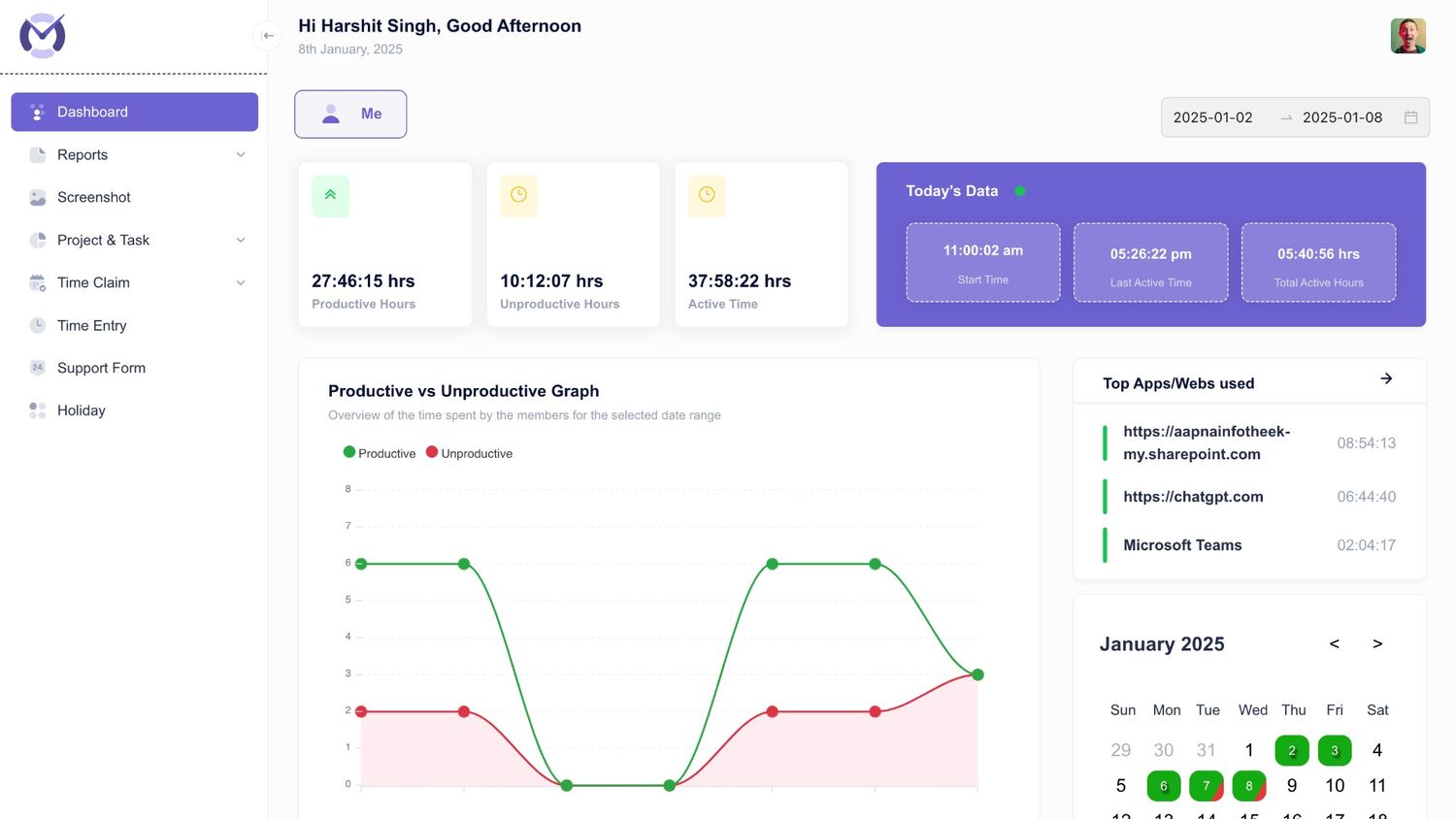Open the Top Apps/Webs used arrow link
The height and width of the screenshot is (819, 1456).
pos(1386,378)
